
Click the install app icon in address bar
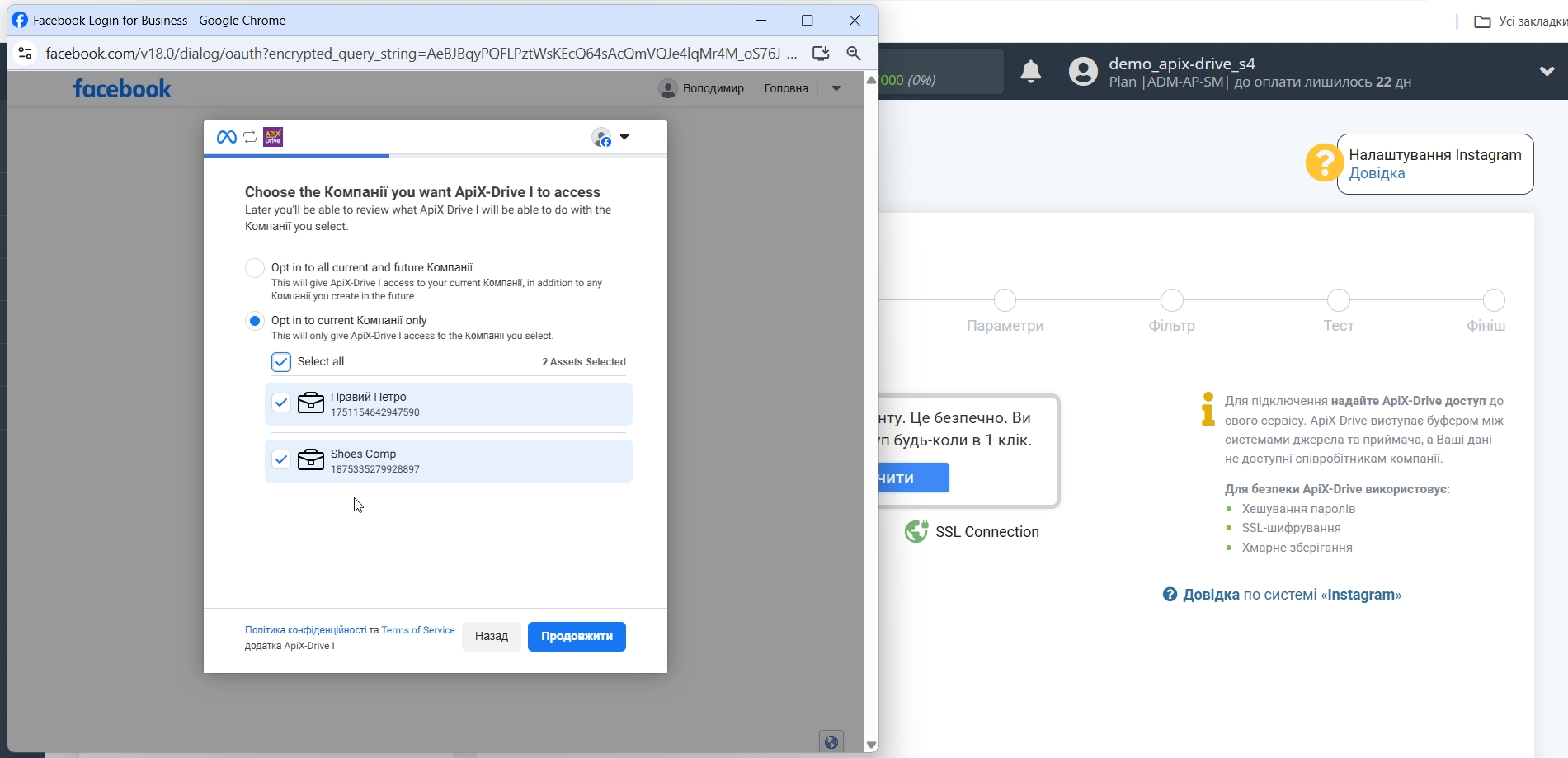[x=821, y=53]
